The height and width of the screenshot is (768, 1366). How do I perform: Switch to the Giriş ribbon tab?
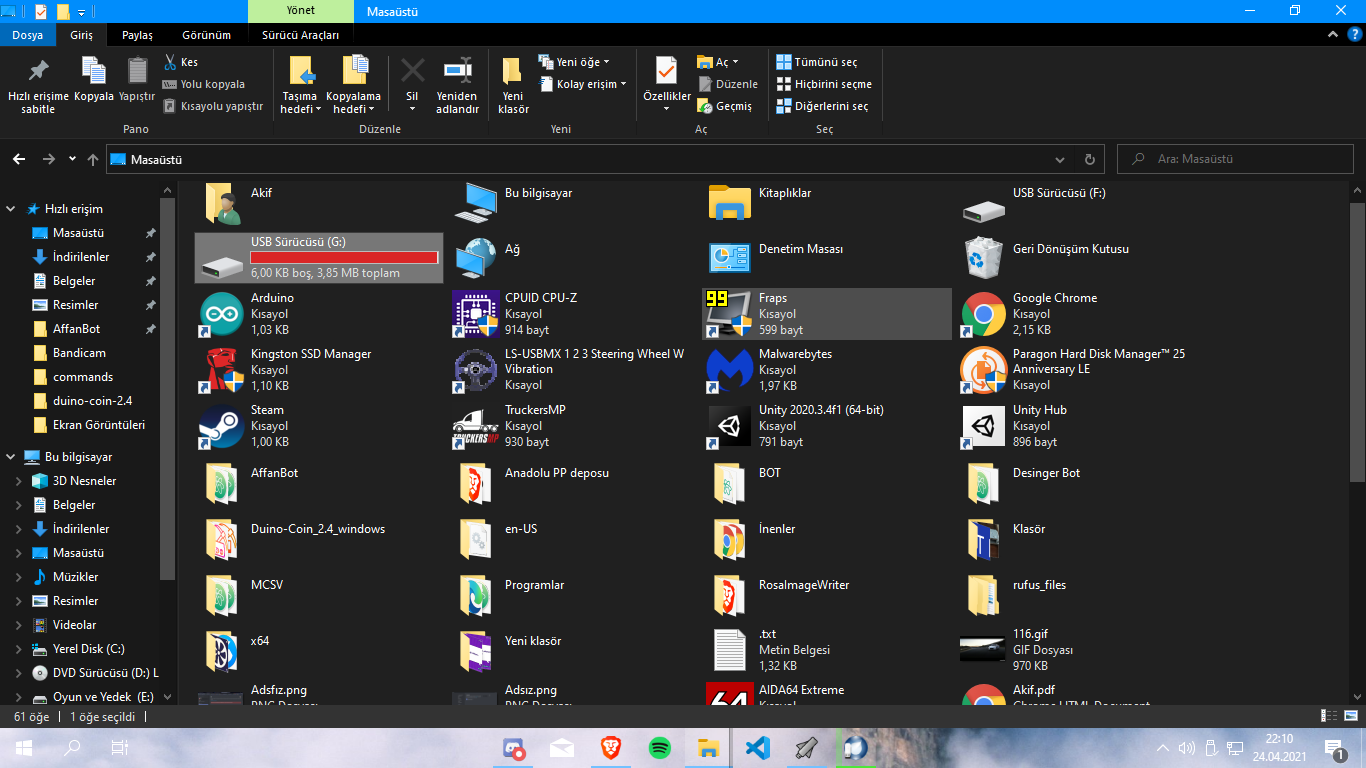point(81,35)
